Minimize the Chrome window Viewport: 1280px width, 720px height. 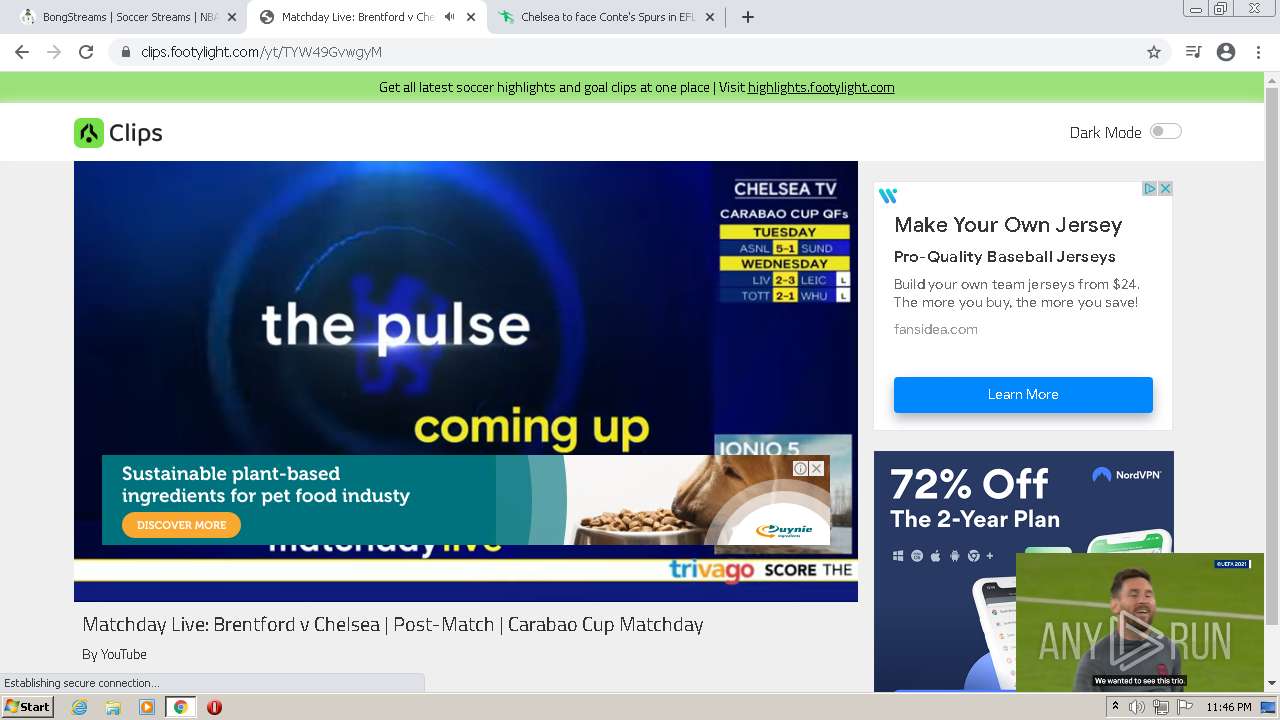[1195, 9]
